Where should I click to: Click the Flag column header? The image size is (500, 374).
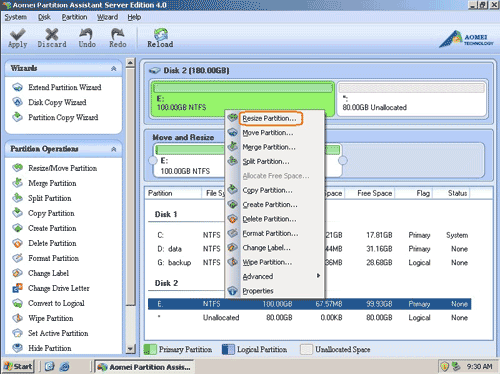click(x=413, y=193)
